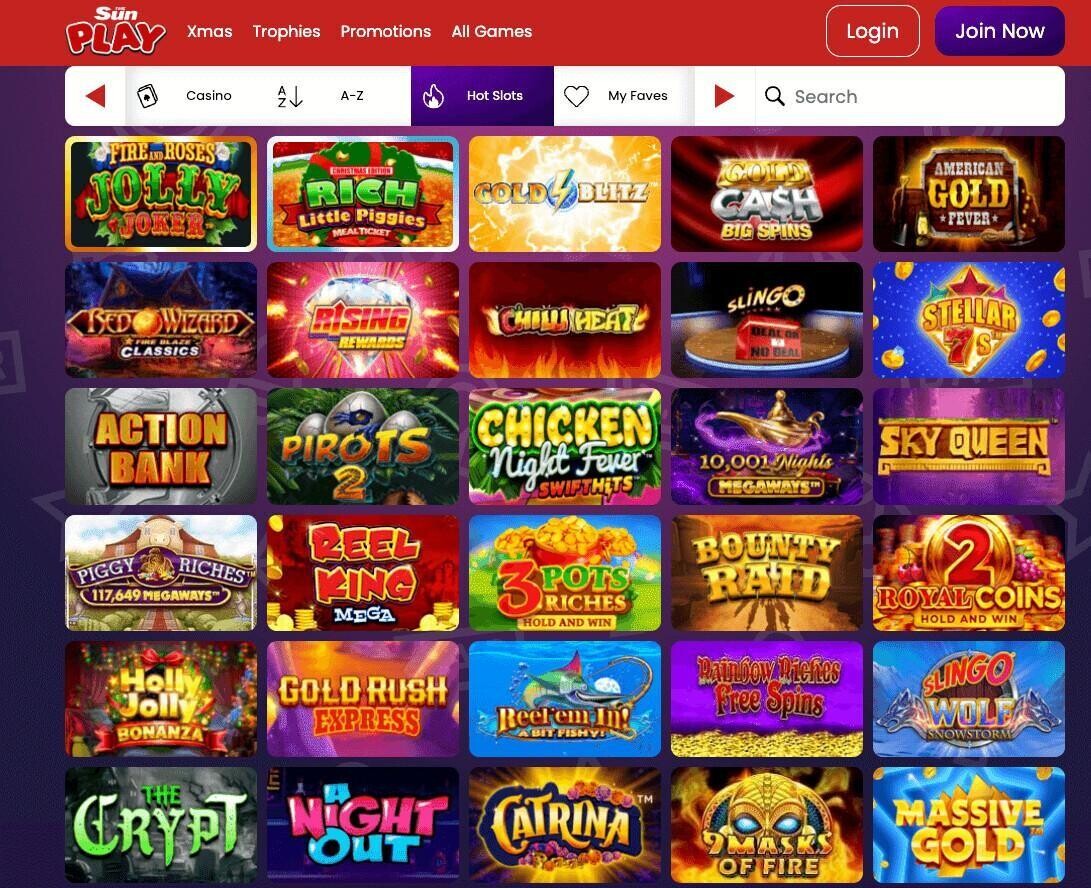This screenshot has height=888, width=1091.
Task: Click the Hot Slots flame icon
Action: coord(433,96)
